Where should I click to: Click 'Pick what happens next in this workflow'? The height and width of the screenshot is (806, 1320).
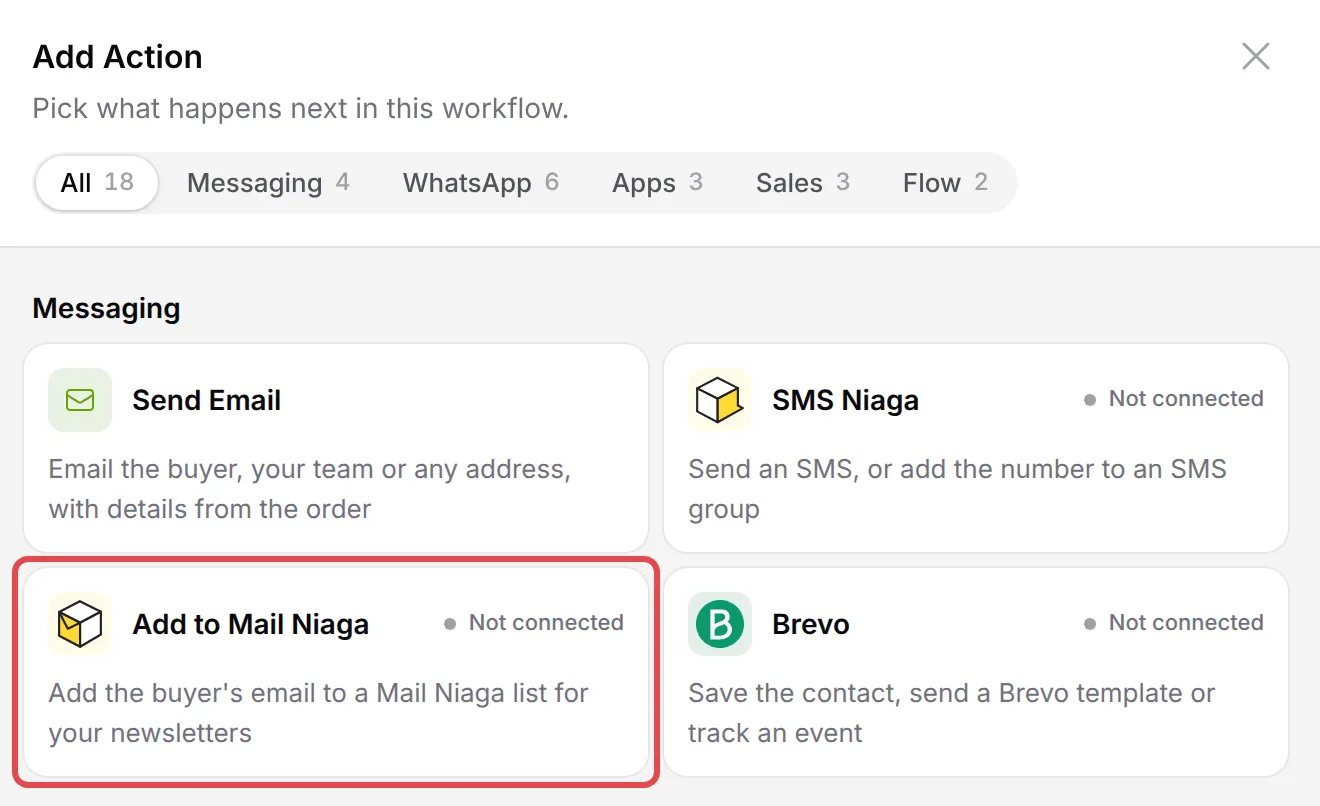point(301,108)
